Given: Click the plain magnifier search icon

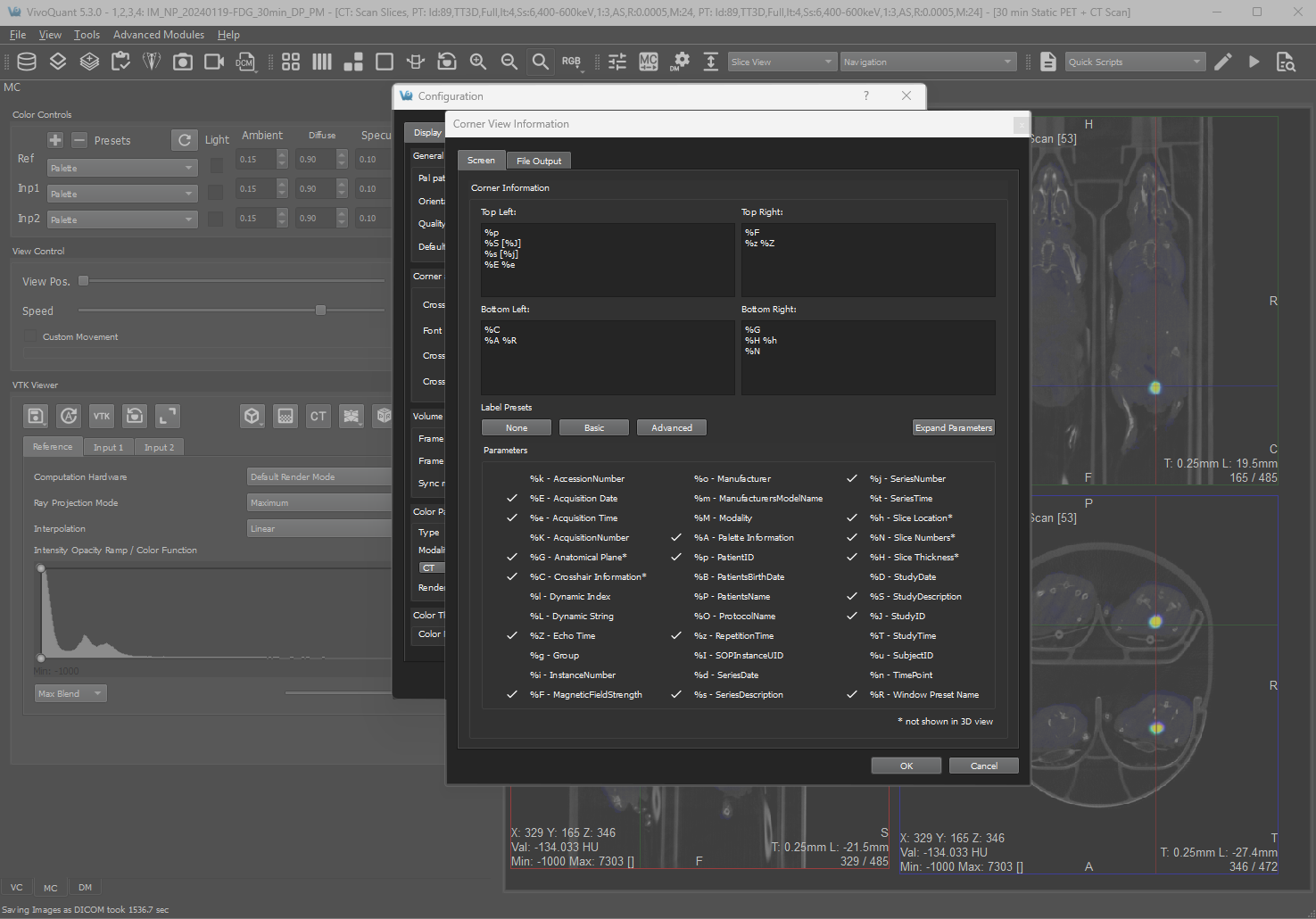Looking at the screenshot, I should point(541,62).
